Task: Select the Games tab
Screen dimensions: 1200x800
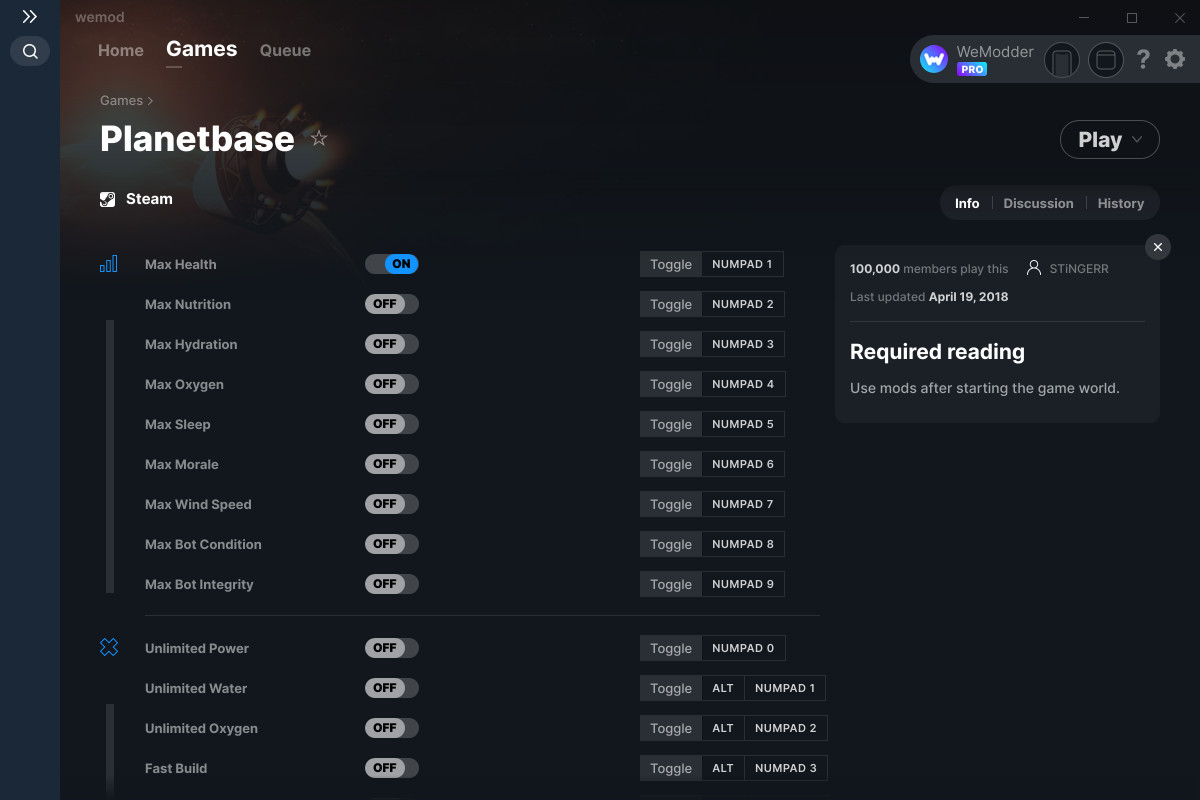Action: pyautogui.click(x=202, y=49)
